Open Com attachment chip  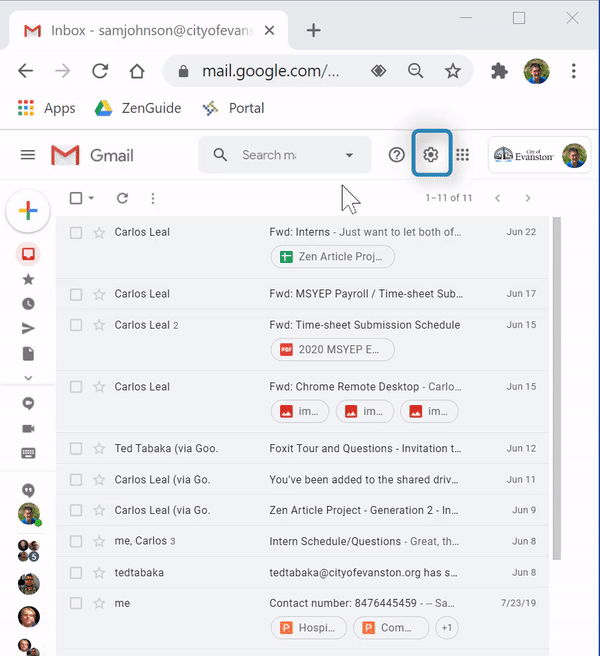click(391, 628)
